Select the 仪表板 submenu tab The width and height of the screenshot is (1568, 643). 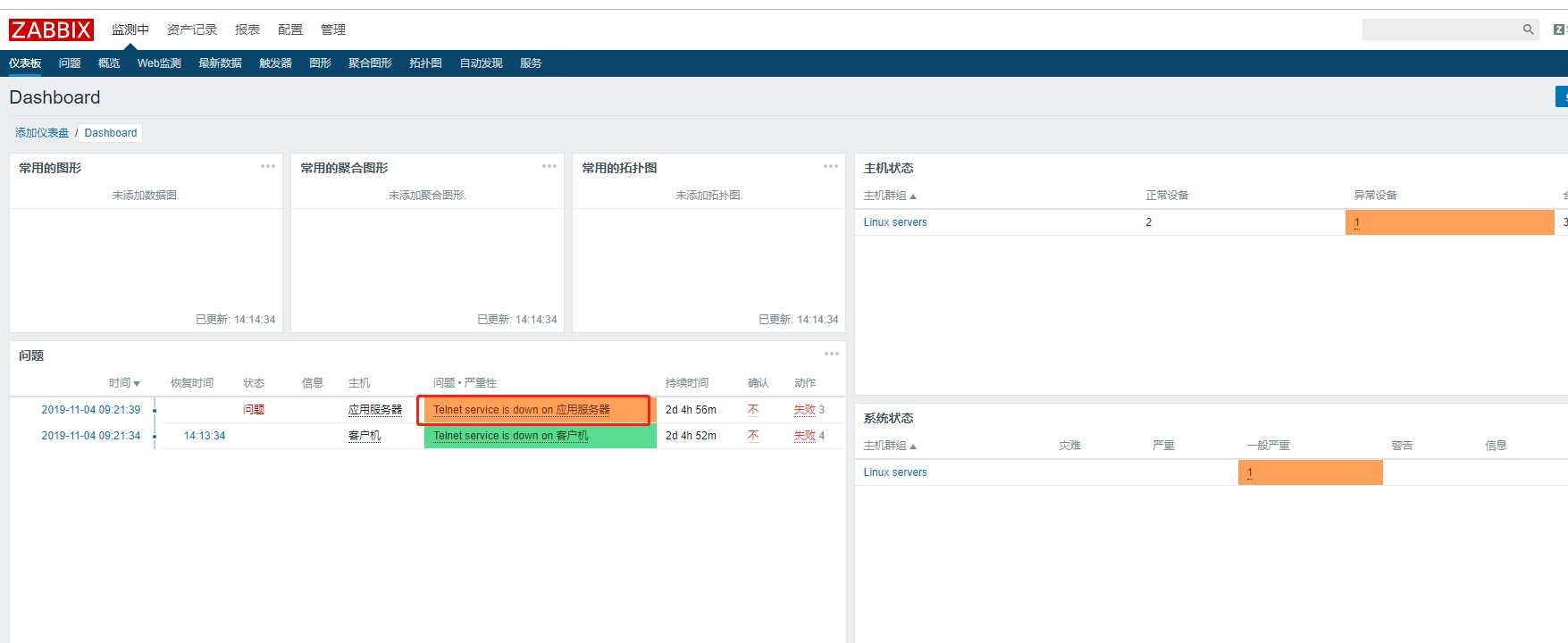25,63
